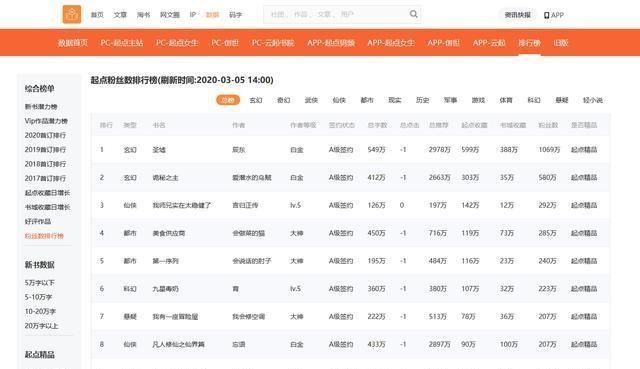640x369 pixels.
Task: Click author 会说话的肘子 in row 5
Action: point(252,261)
